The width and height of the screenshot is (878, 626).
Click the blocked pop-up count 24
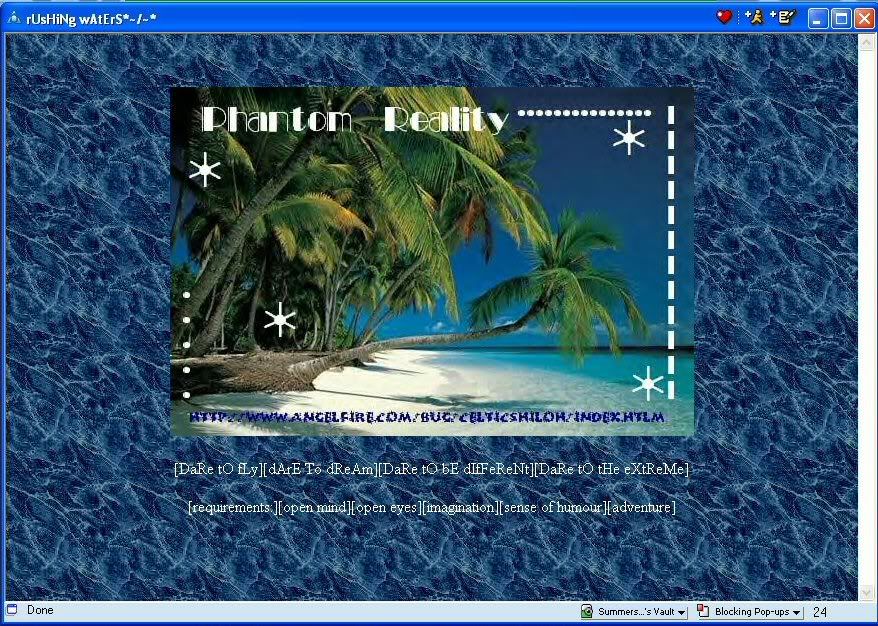coord(820,612)
